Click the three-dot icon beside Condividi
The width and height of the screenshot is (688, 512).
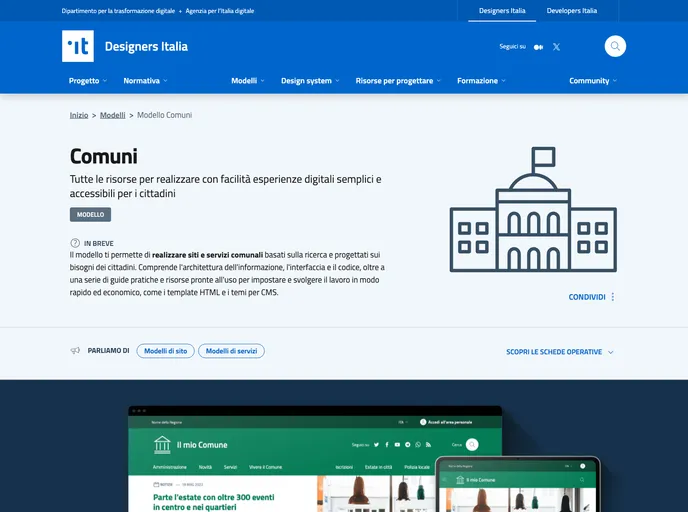pyautogui.click(x=613, y=297)
